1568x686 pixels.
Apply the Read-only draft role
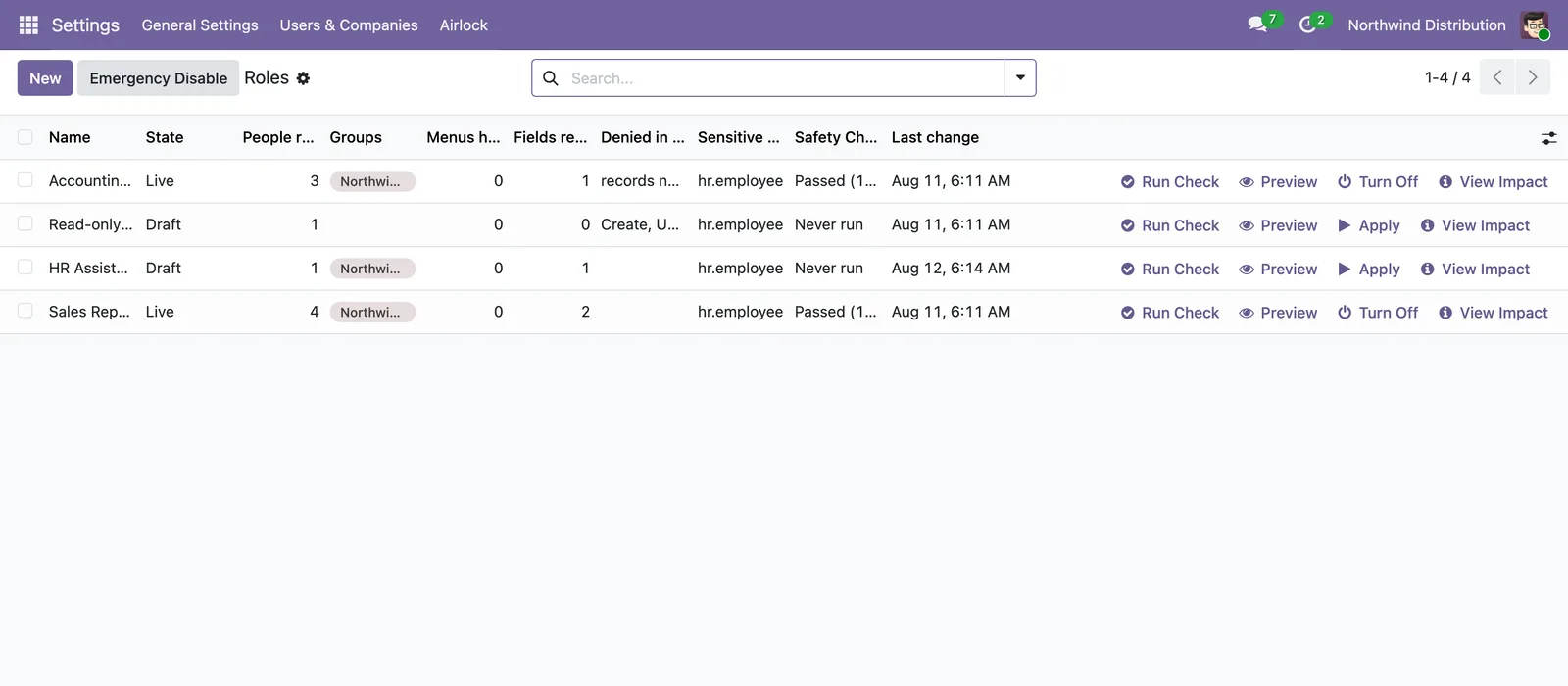[x=1369, y=225]
